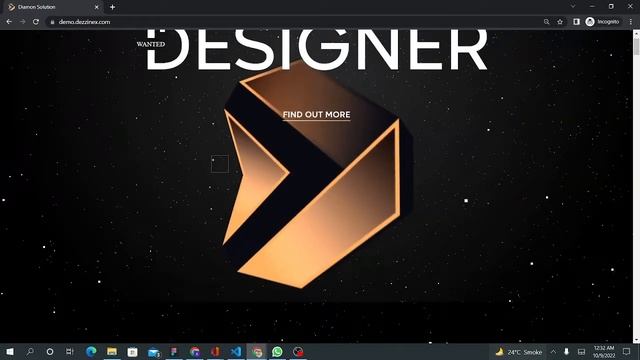Open the Windows Start menu

10,351
